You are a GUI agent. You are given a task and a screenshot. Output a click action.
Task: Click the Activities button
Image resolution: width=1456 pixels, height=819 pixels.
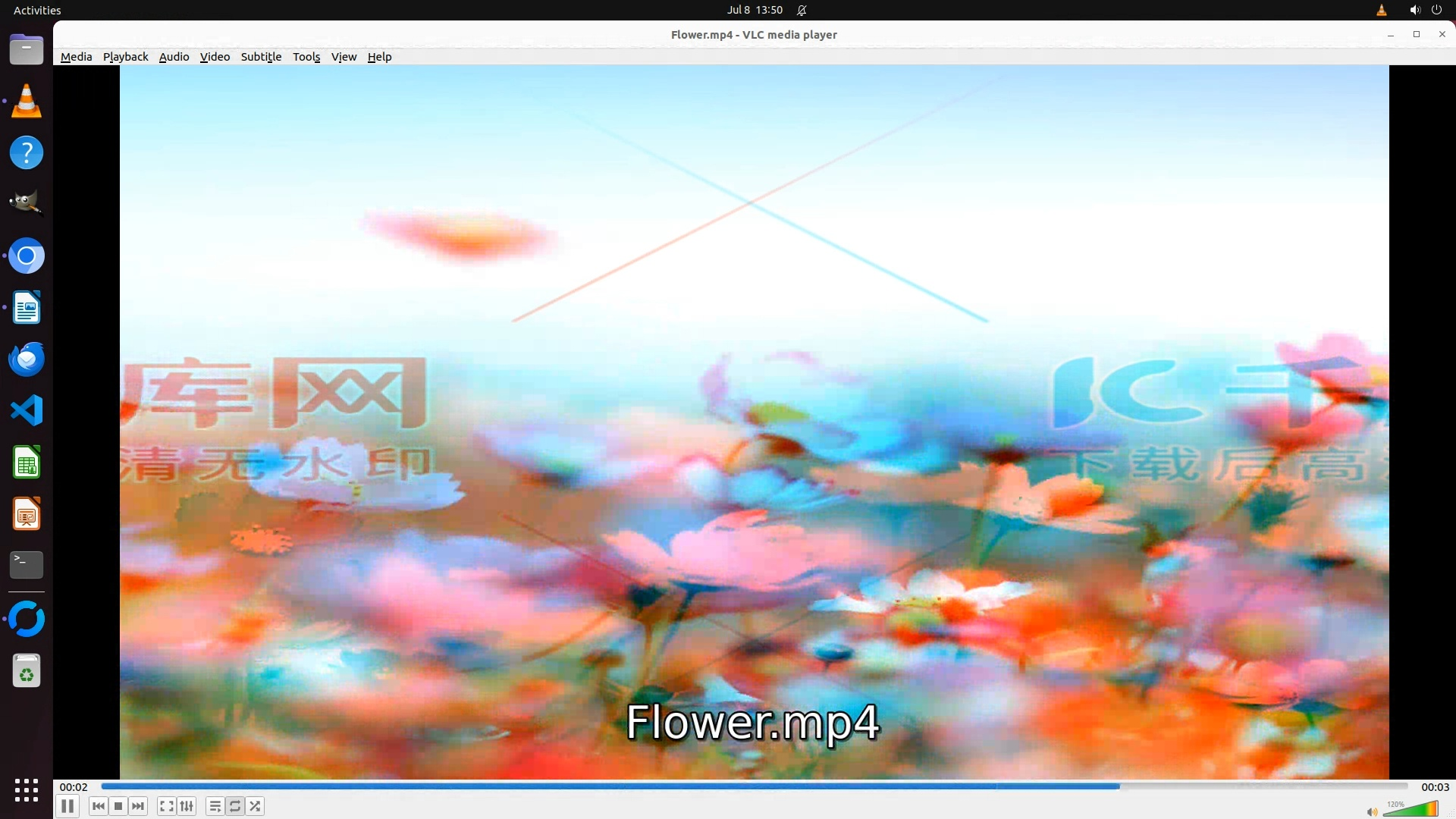[x=37, y=10]
